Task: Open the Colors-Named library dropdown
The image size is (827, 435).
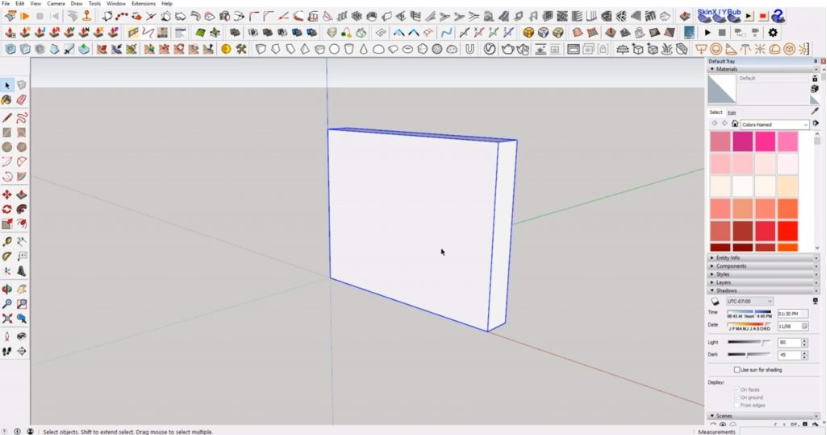Action: pos(774,124)
